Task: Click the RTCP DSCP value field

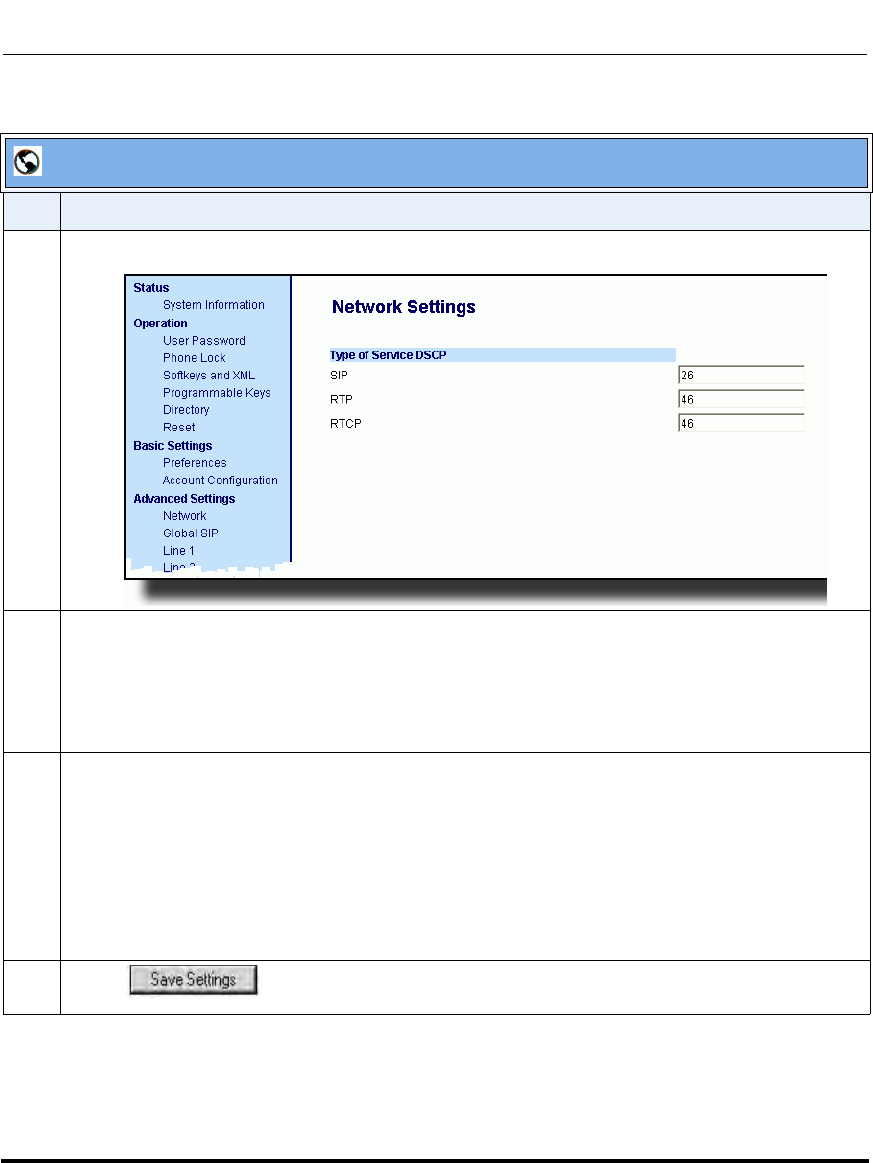Action: pyautogui.click(x=741, y=423)
